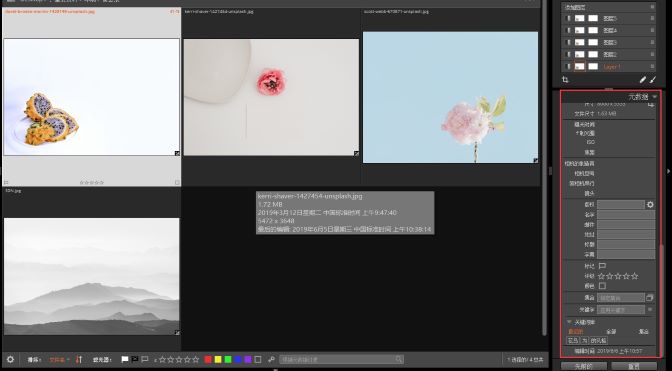Select the Crop tool below layers
Image resolution: width=672 pixels, height=371 pixels.
pos(565,80)
